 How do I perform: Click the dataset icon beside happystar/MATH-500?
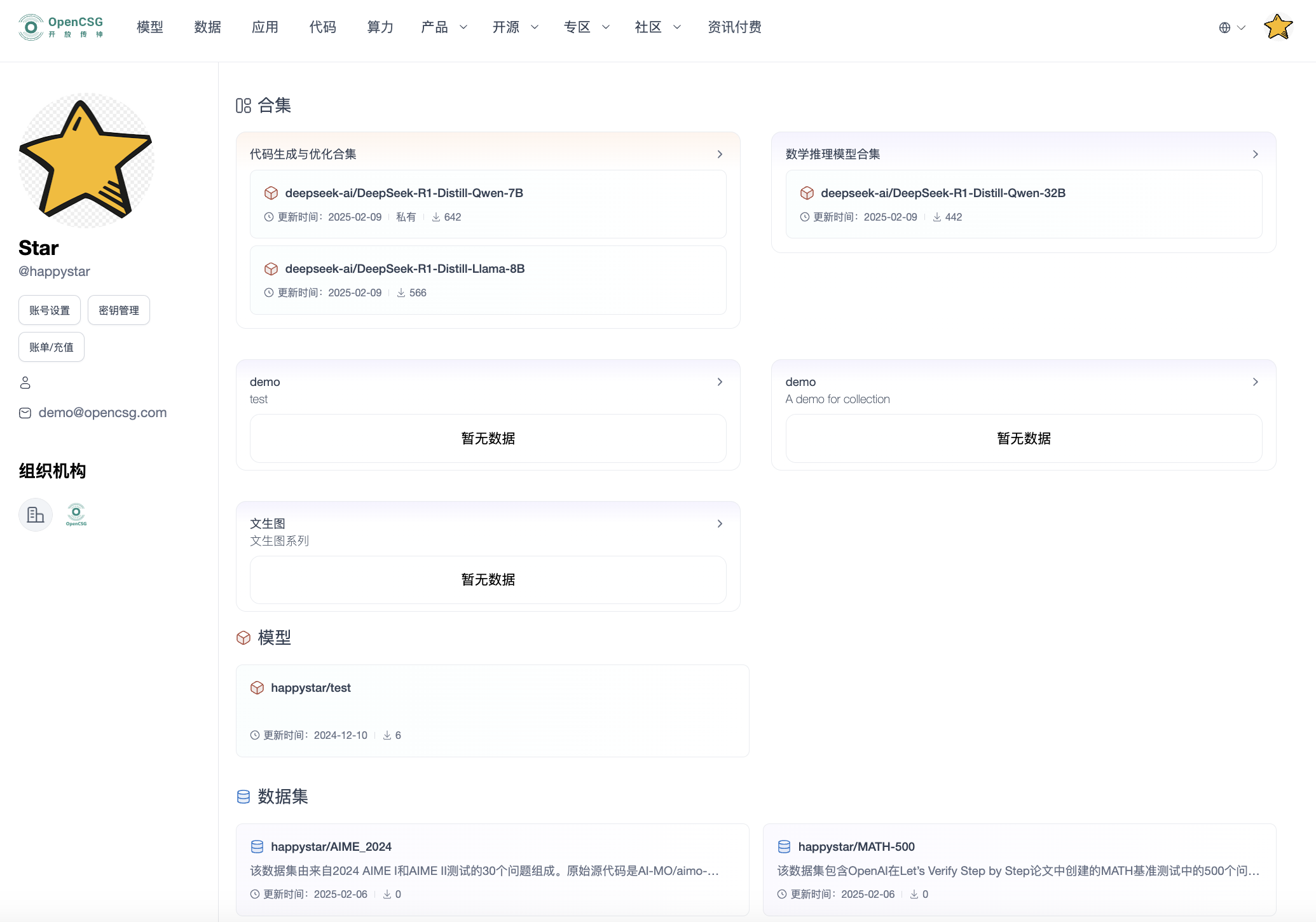(x=785, y=847)
